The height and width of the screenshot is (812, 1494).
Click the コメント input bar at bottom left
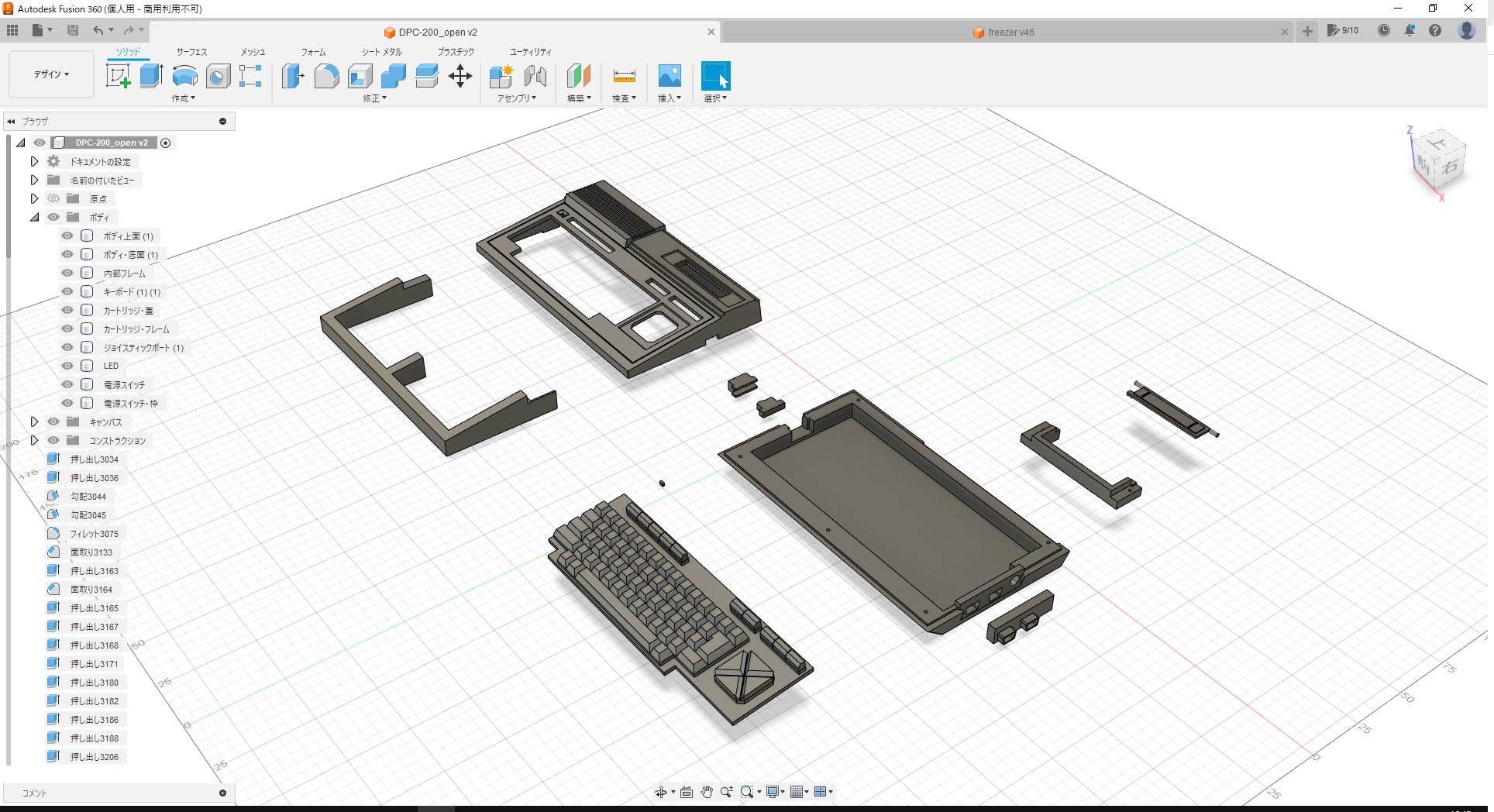(x=116, y=792)
